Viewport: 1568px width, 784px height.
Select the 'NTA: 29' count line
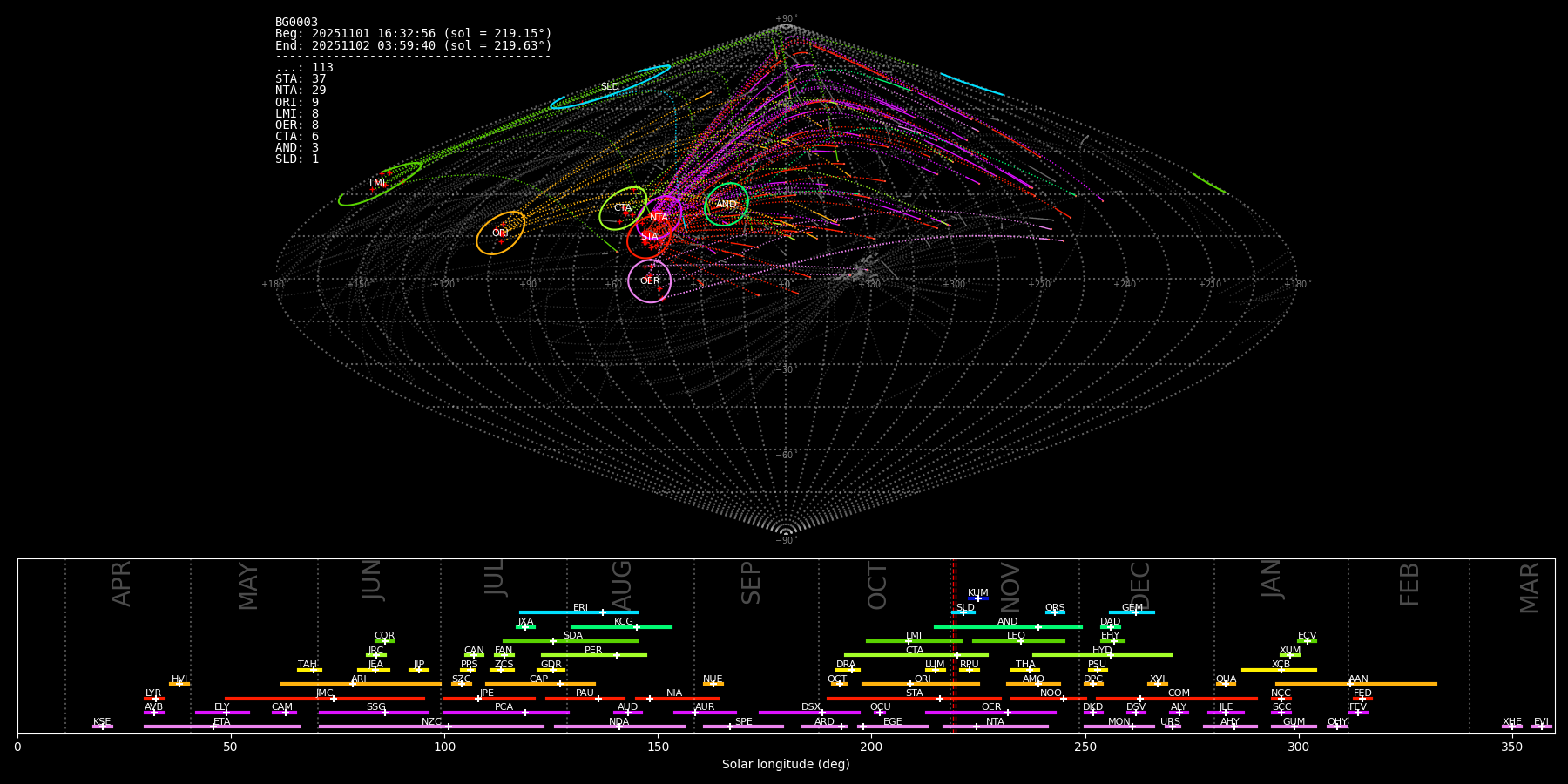point(301,90)
